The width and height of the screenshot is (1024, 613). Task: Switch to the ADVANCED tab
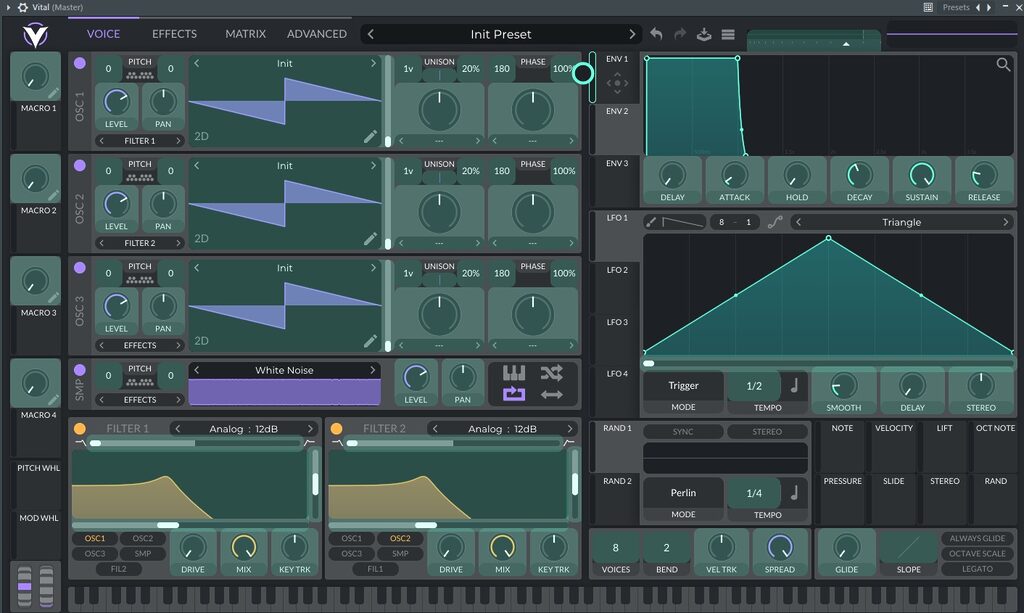click(317, 34)
